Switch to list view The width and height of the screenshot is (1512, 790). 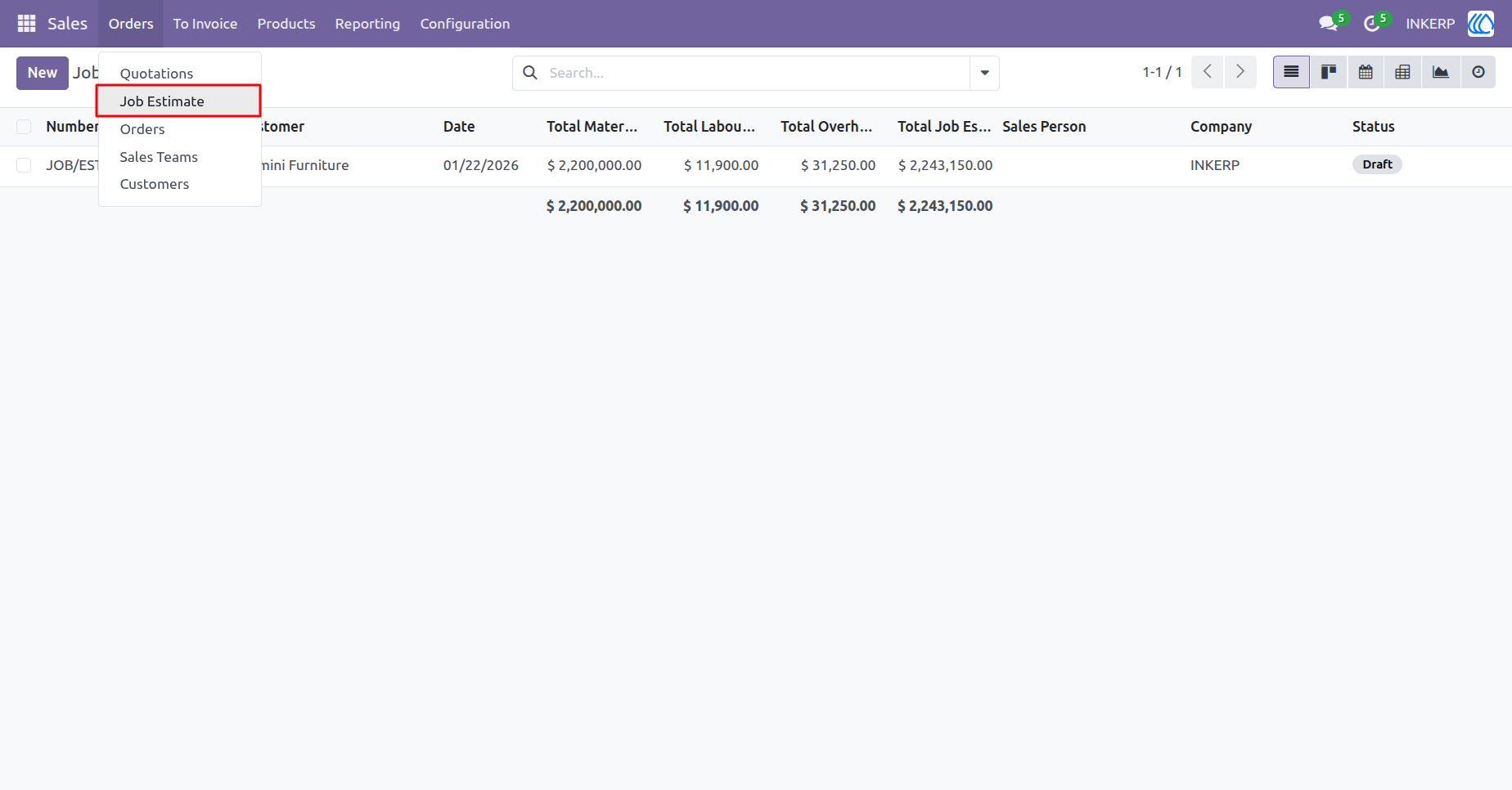1291,72
